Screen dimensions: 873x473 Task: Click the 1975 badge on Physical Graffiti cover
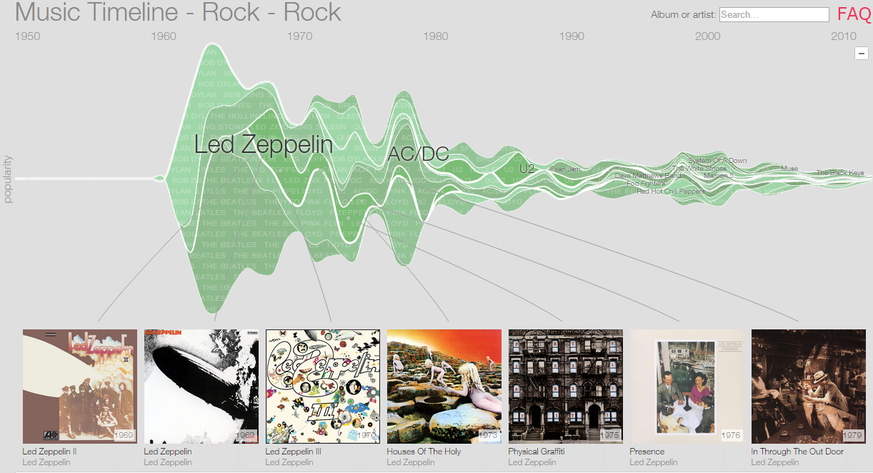pyautogui.click(x=610, y=435)
